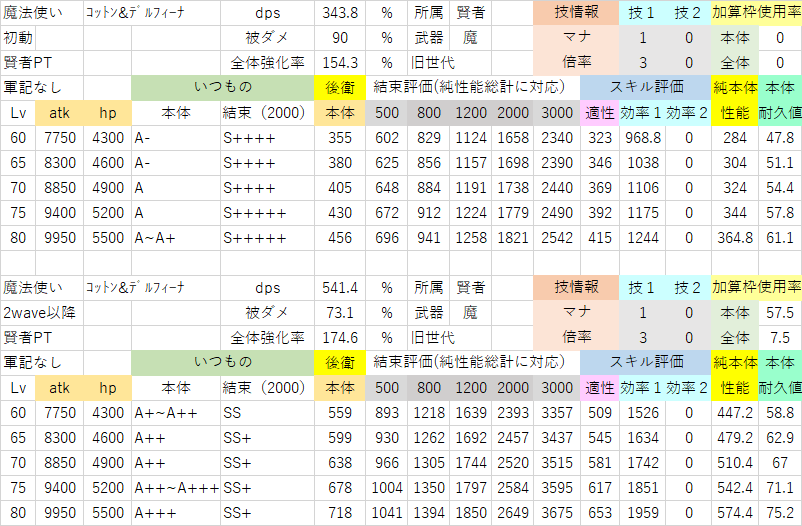Screen dimensions: 802x526
Task: Click the 1200 column value 1797
Action: pos(471,488)
